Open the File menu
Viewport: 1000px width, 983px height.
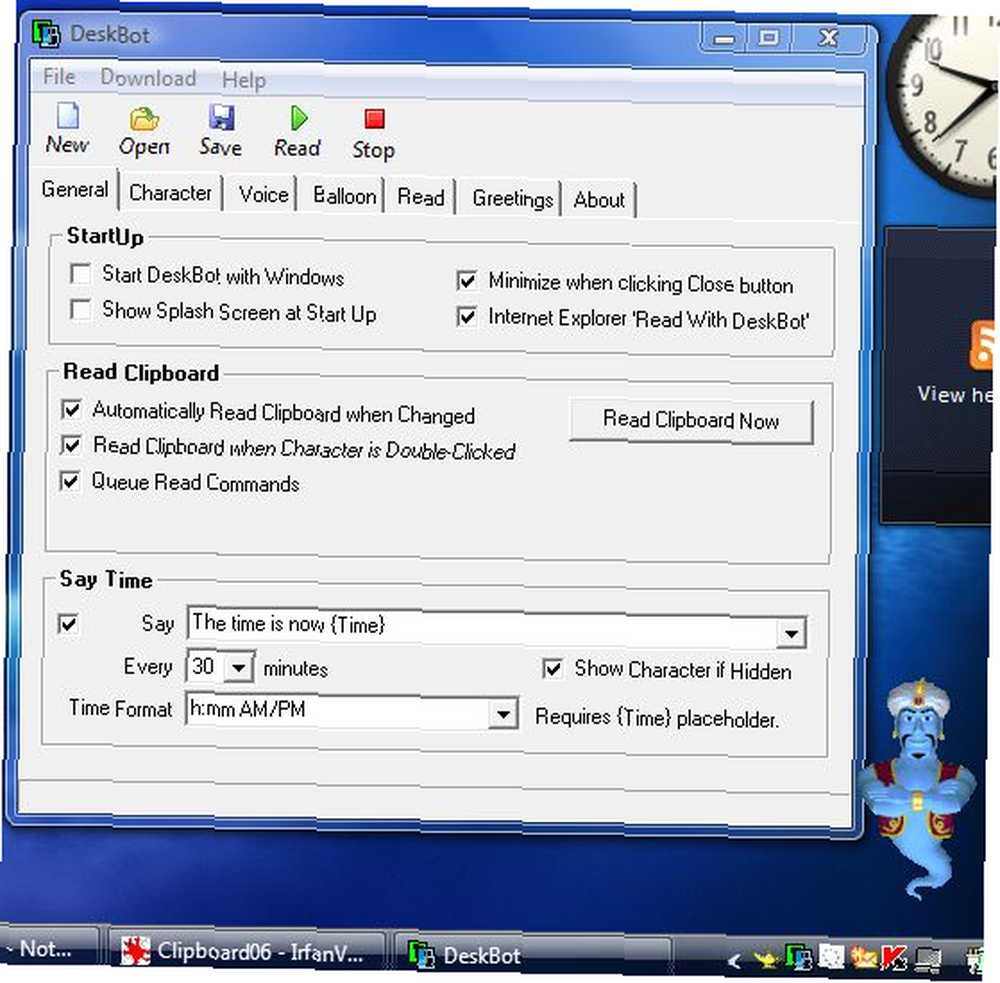[59, 77]
